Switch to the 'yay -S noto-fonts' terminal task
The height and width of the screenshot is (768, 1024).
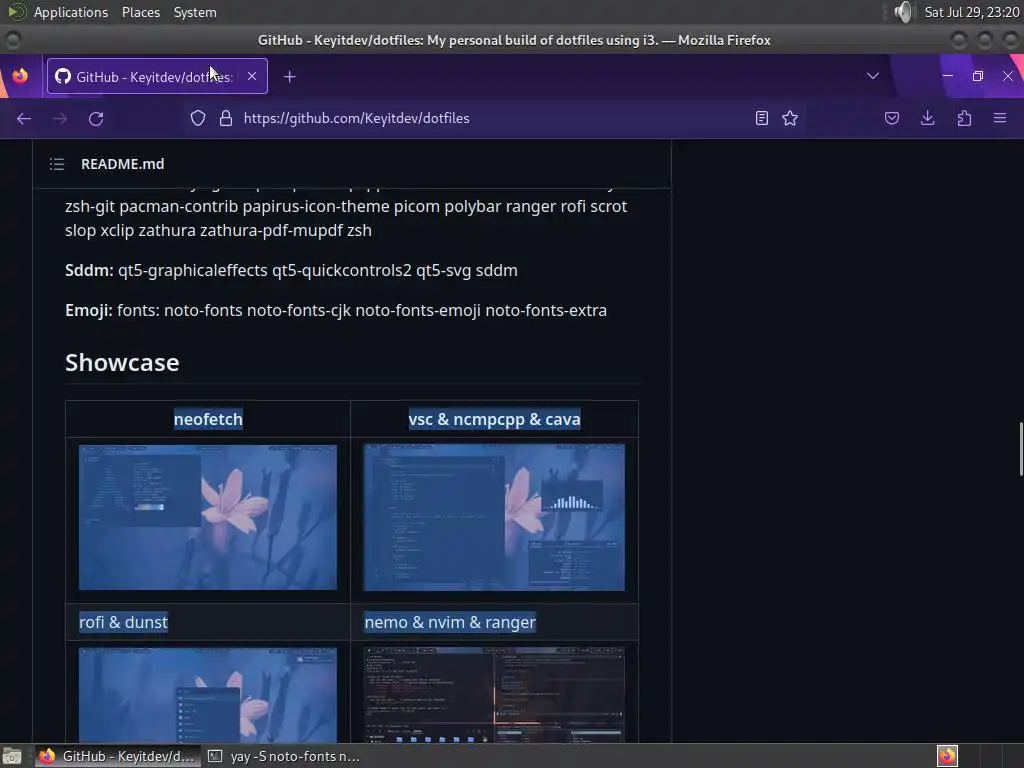tap(284, 756)
